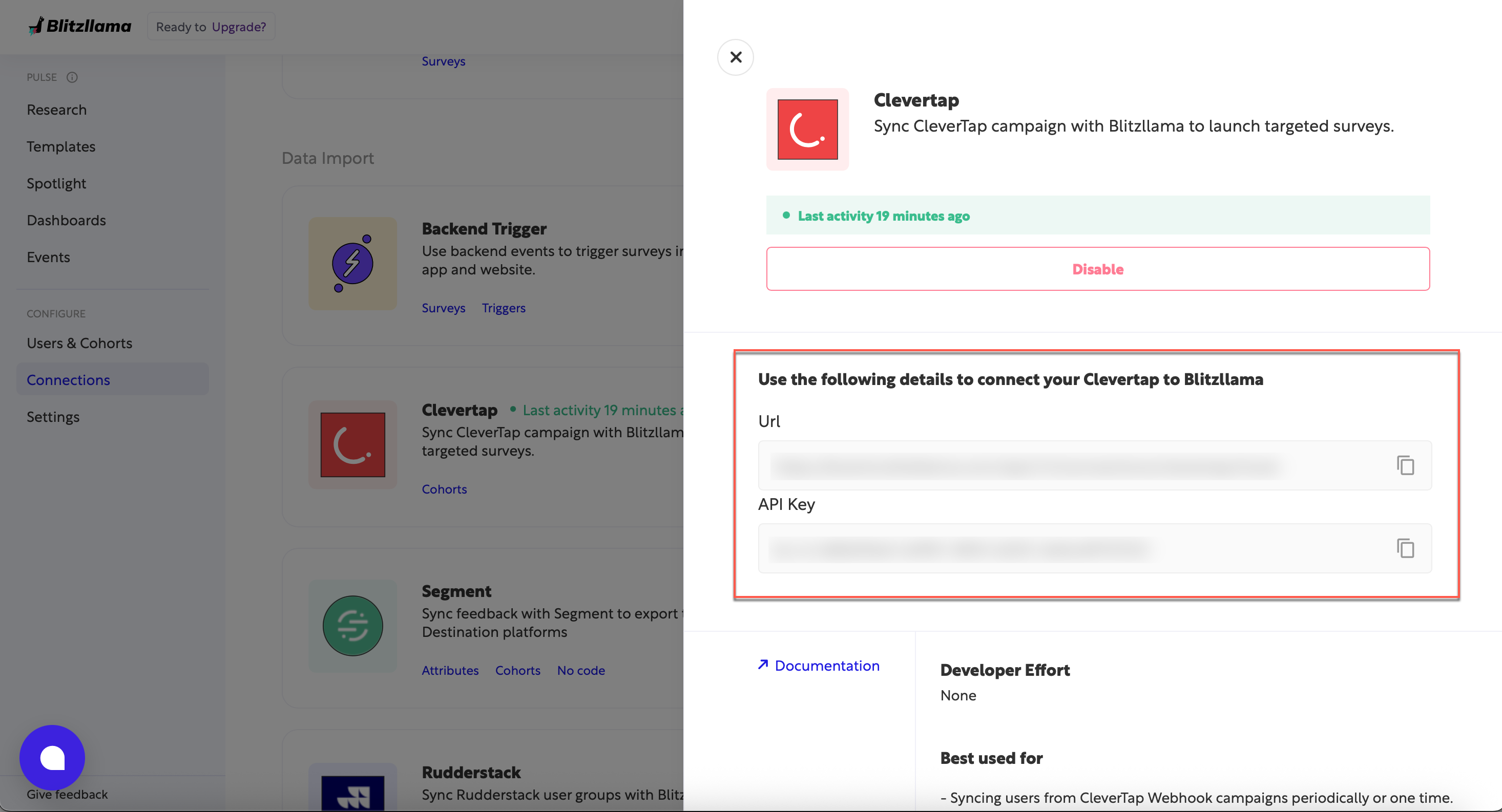Click the Segment card title
The height and width of the screenshot is (812, 1502).
456,591
